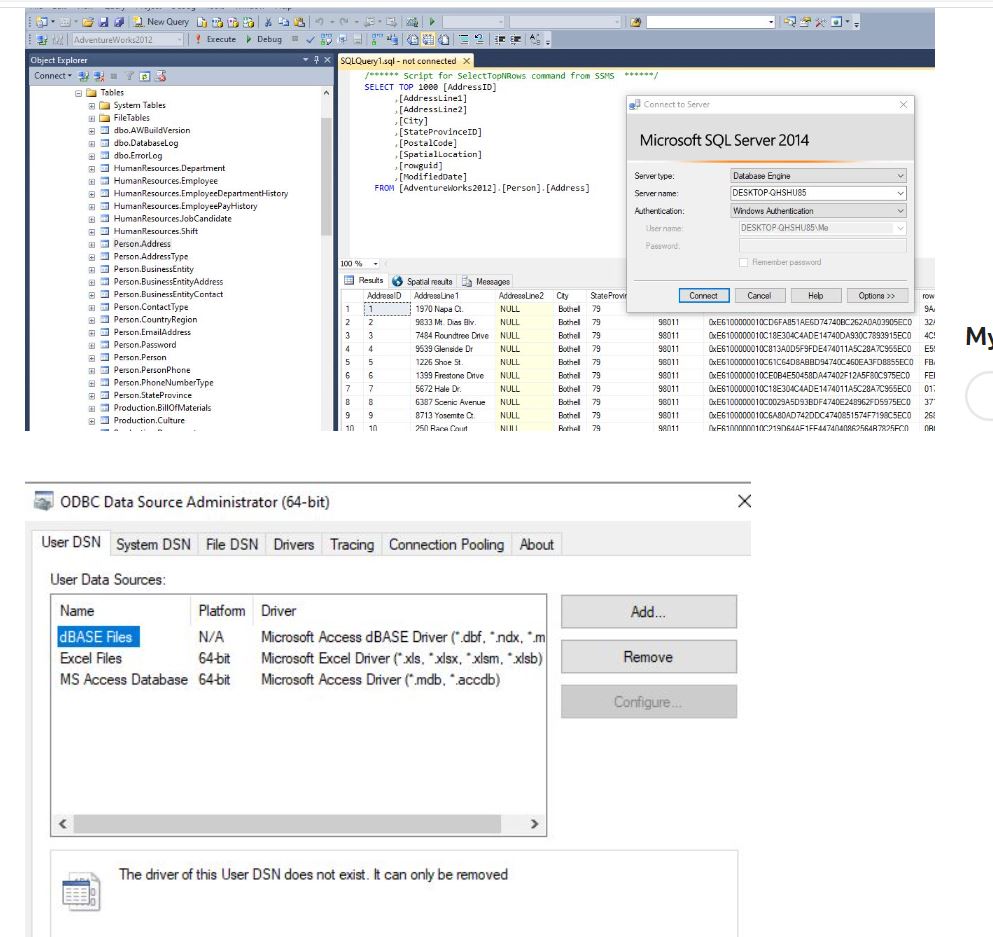
Task: Click the Execute query button
Action: pos(215,39)
